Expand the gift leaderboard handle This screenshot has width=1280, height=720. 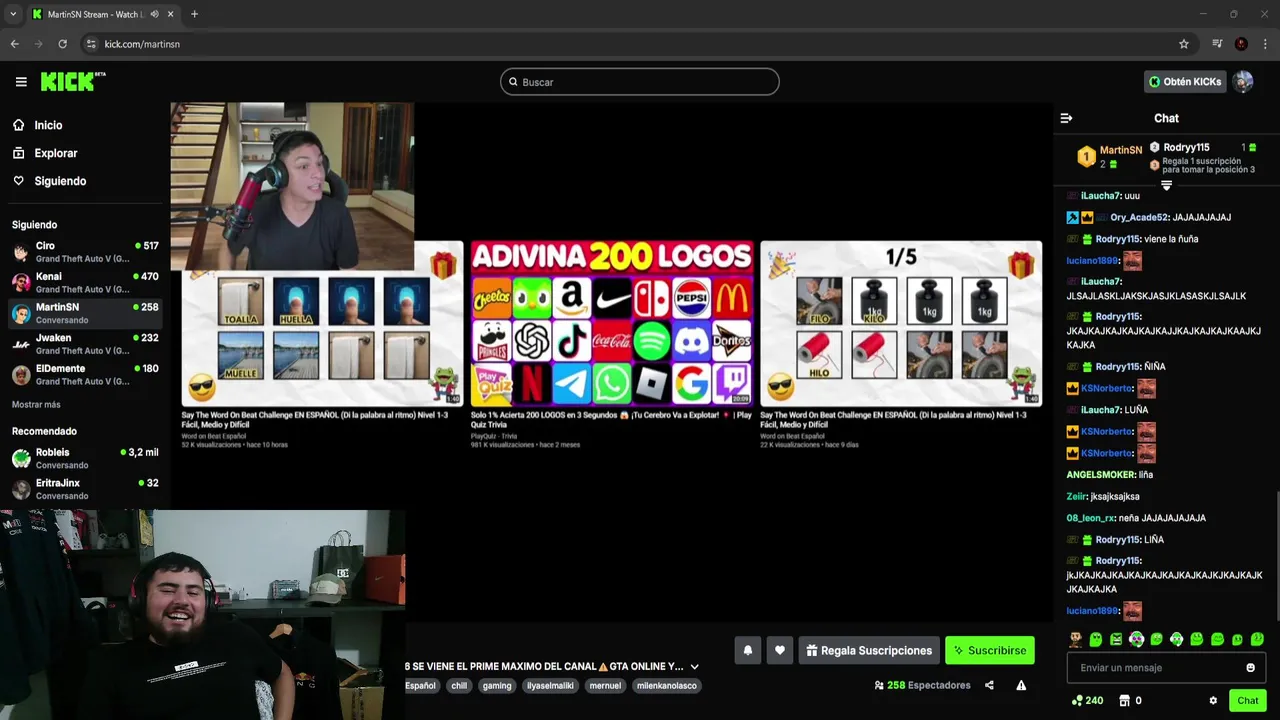coord(1166,185)
